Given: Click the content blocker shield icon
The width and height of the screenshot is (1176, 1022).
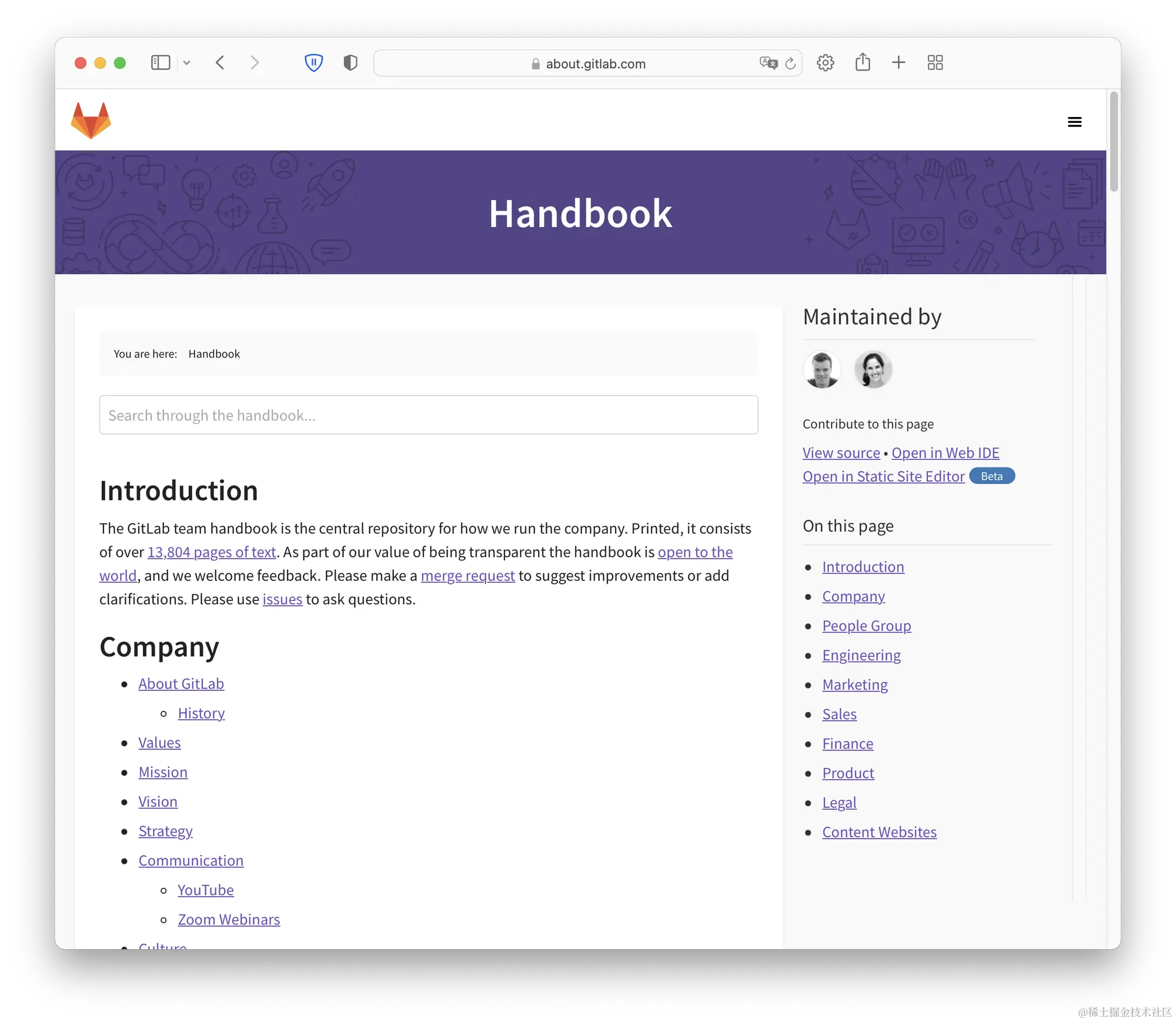Looking at the screenshot, I should 313,62.
